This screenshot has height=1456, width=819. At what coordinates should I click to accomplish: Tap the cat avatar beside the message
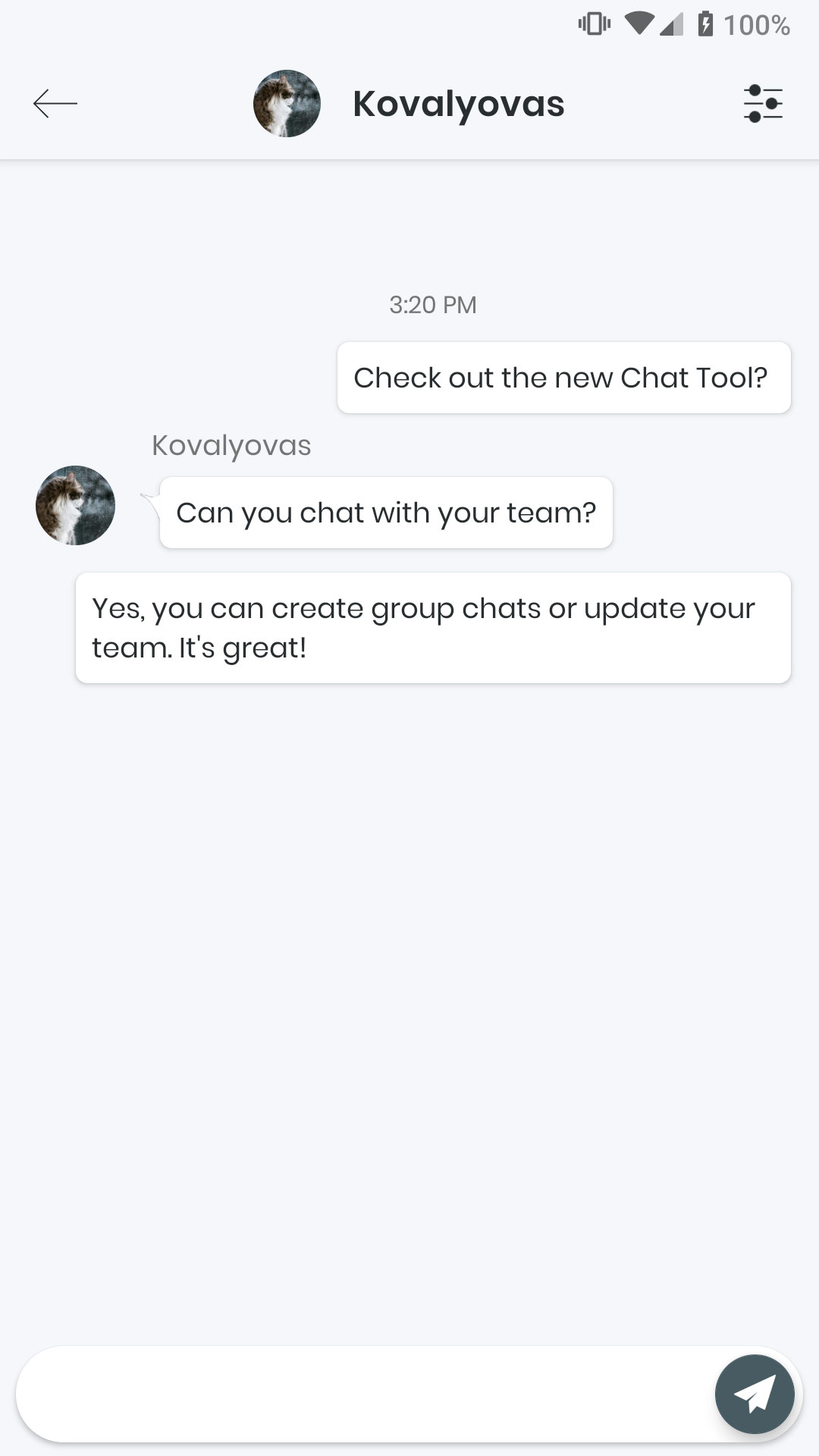tap(75, 505)
